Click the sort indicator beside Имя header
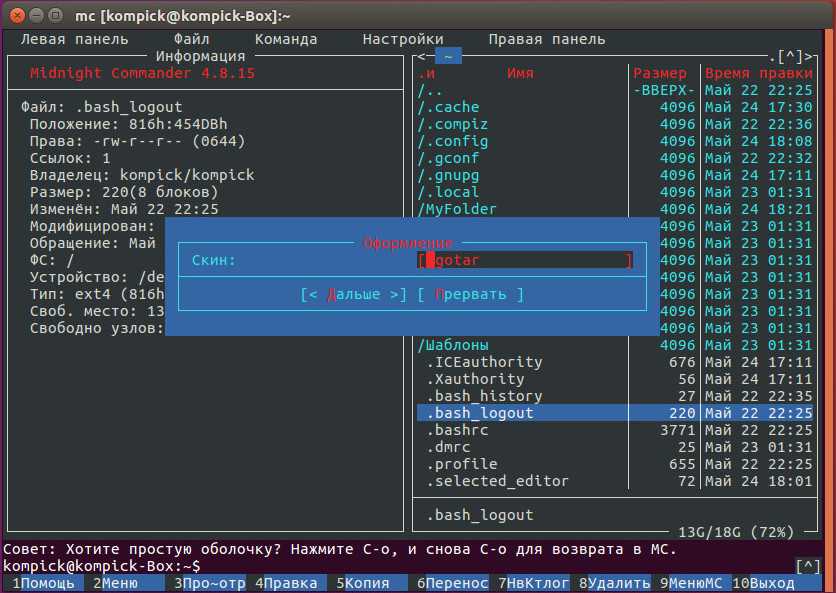This screenshot has width=836, height=593. [426, 73]
